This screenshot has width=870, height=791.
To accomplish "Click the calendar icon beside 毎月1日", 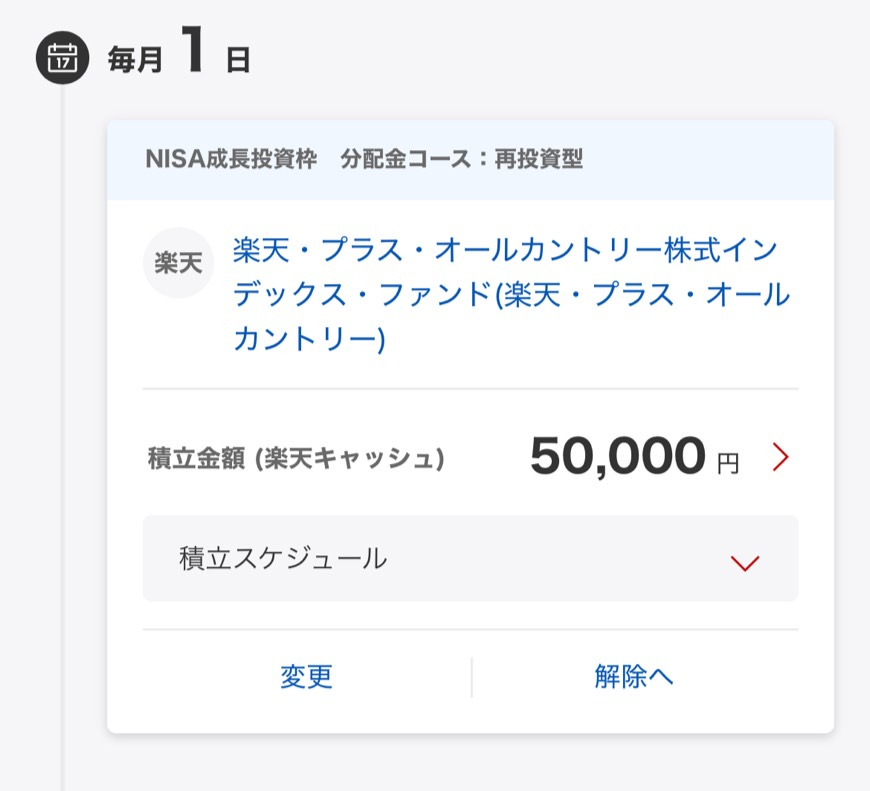I will click(62, 58).
